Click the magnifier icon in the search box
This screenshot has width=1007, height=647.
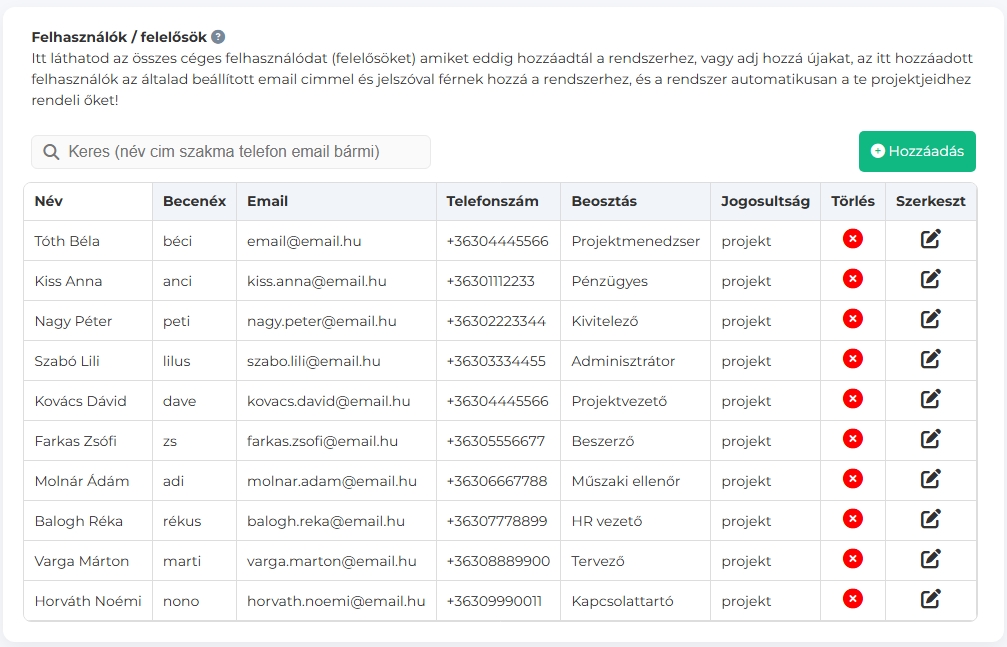tap(51, 152)
